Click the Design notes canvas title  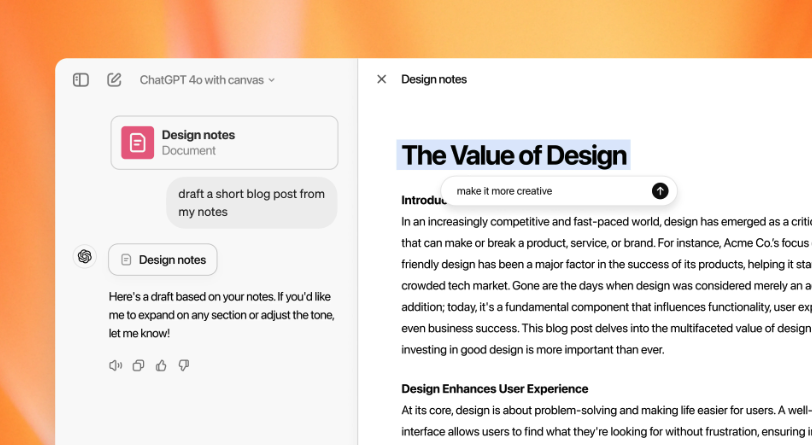[434, 79]
